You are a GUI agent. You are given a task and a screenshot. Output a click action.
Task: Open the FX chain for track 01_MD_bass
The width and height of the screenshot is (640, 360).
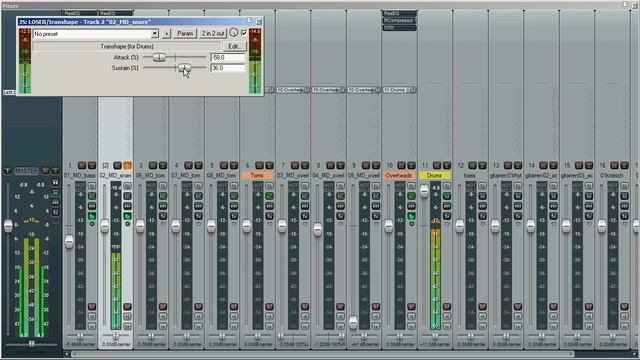[92, 216]
